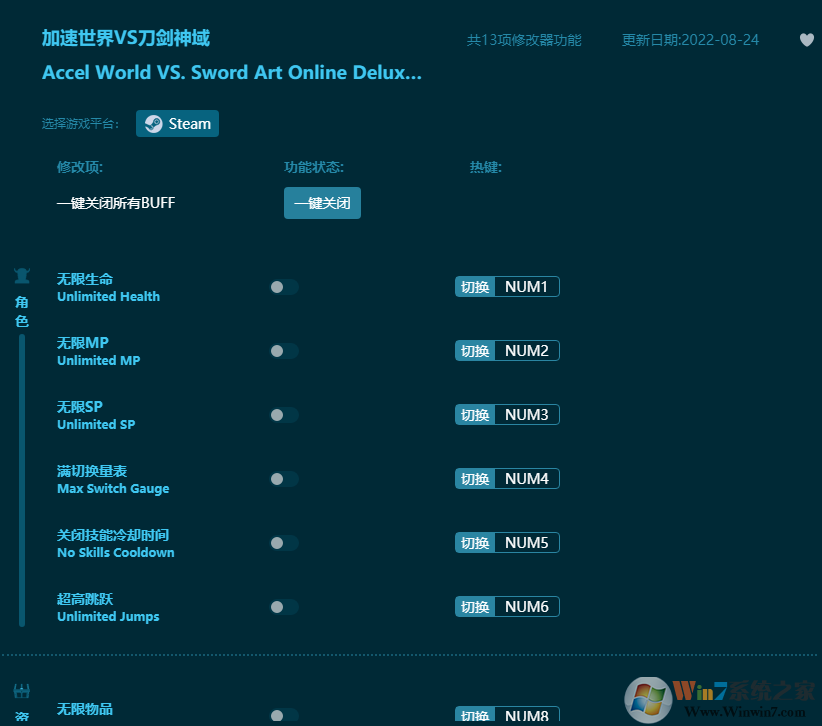The image size is (822, 726).
Task: Select the item category icon at sidebar bottom
Action: click(x=21, y=690)
